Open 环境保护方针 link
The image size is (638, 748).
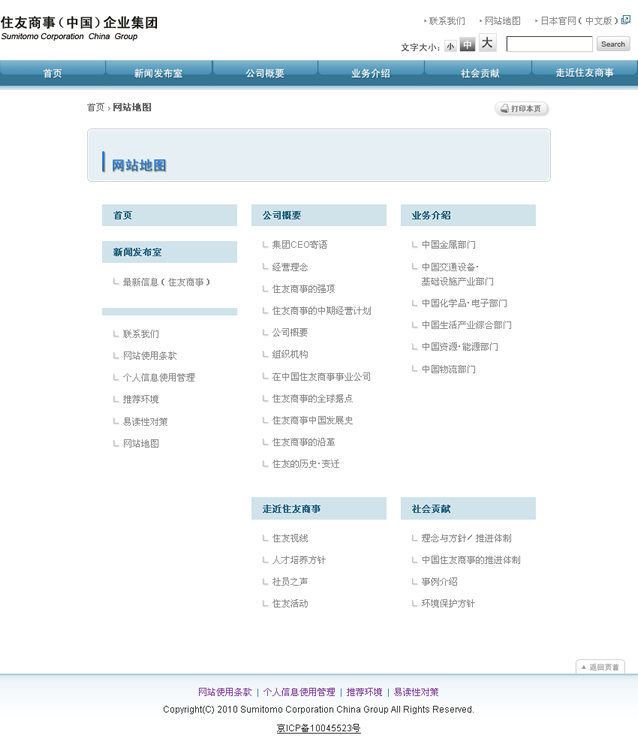[448, 603]
